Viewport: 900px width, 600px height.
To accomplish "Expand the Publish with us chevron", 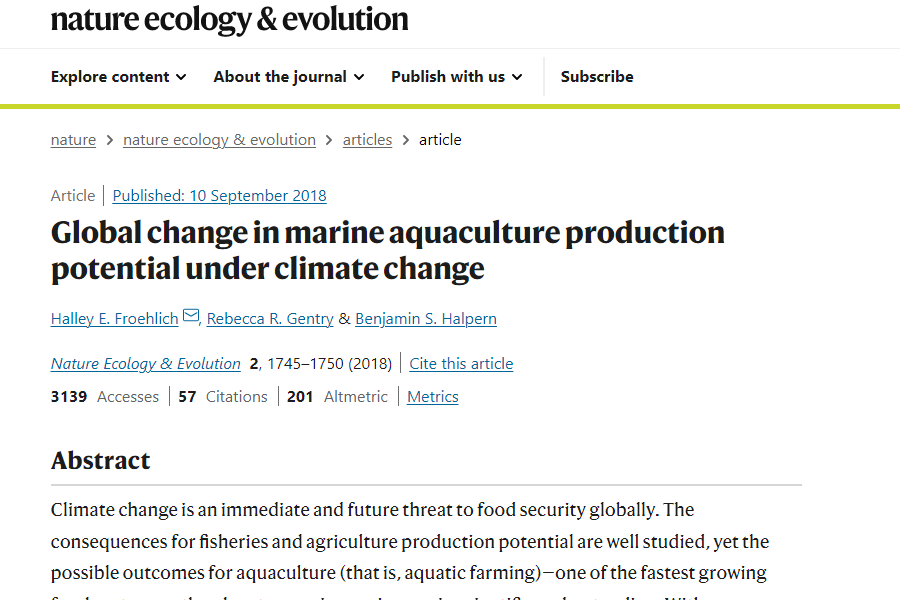I will 517,77.
